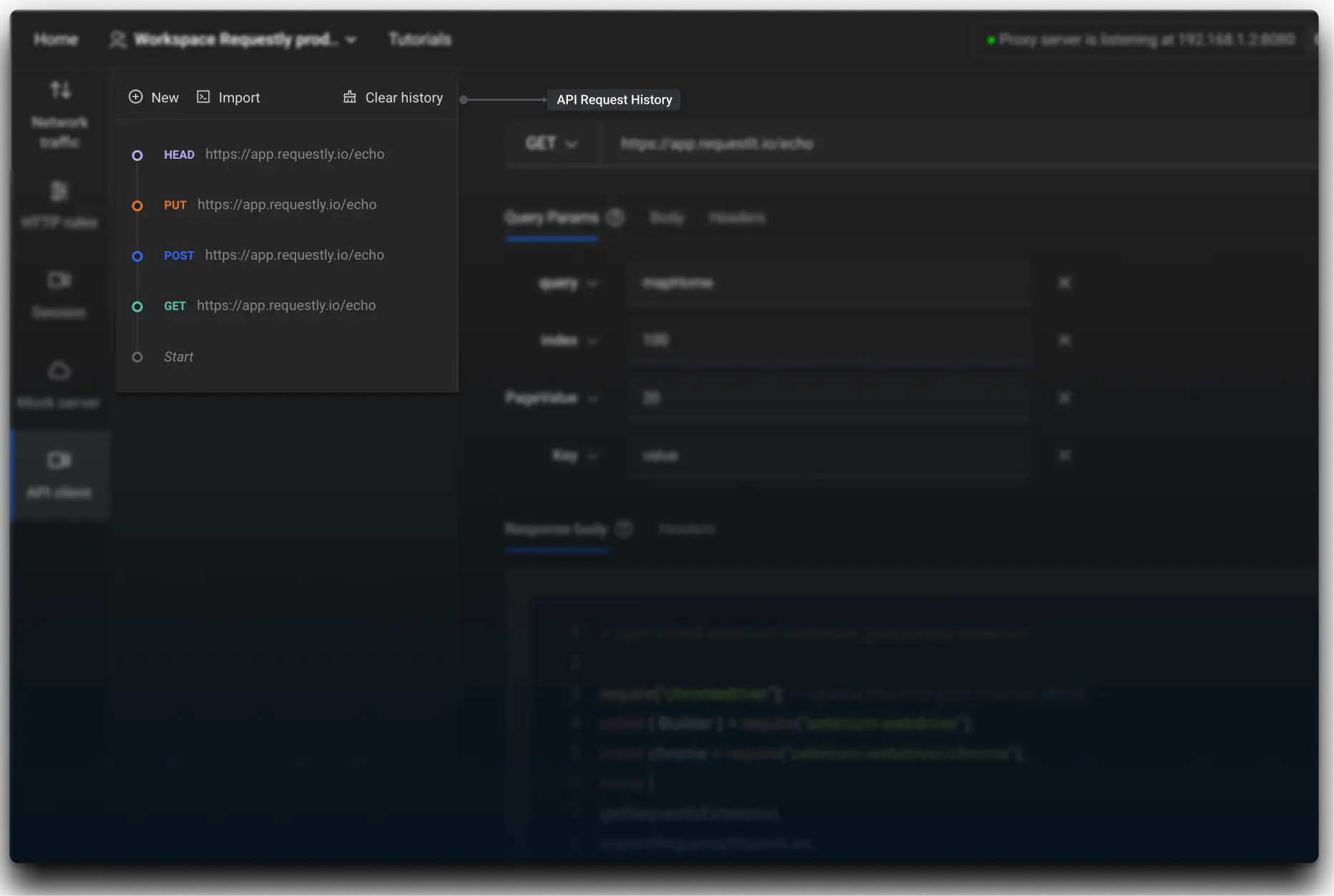Open the HTTP rules sidebar section
1334x896 pixels.
pos(59,205)
